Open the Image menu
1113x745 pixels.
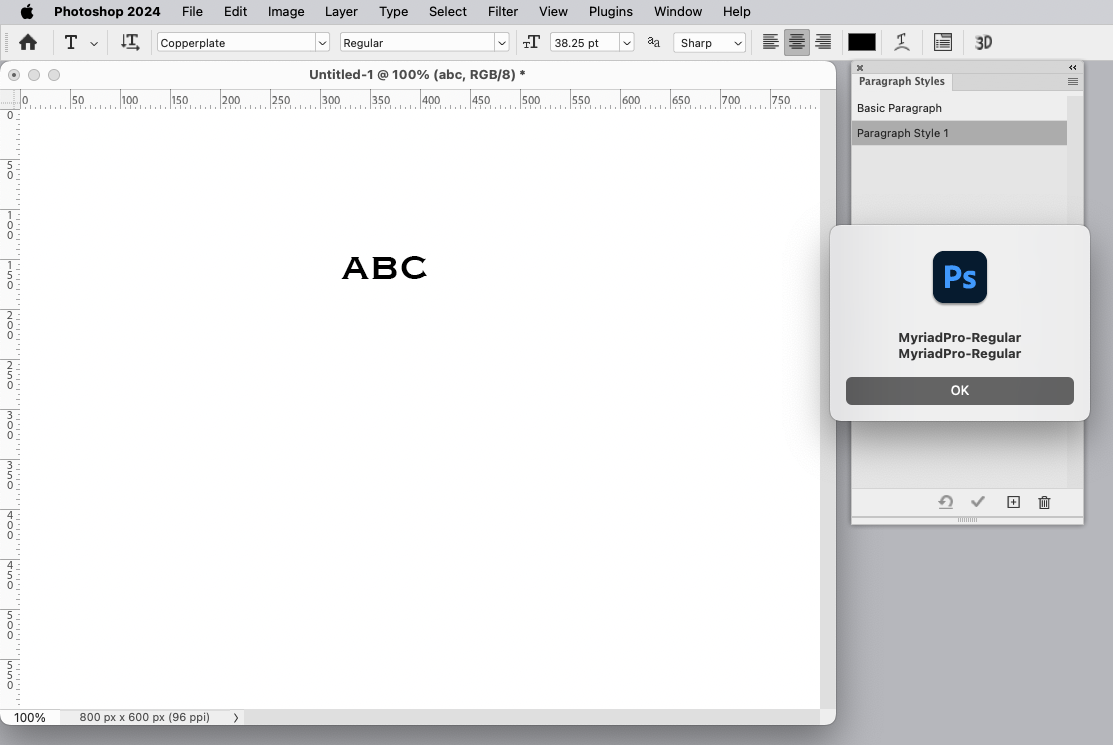286,11
